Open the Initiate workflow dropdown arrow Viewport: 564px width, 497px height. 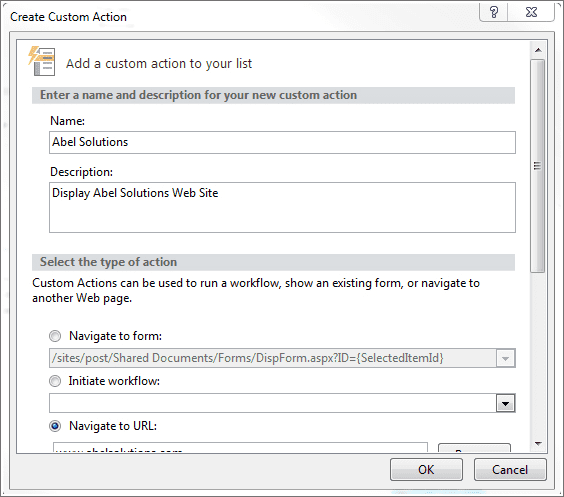tap(505, 403)
